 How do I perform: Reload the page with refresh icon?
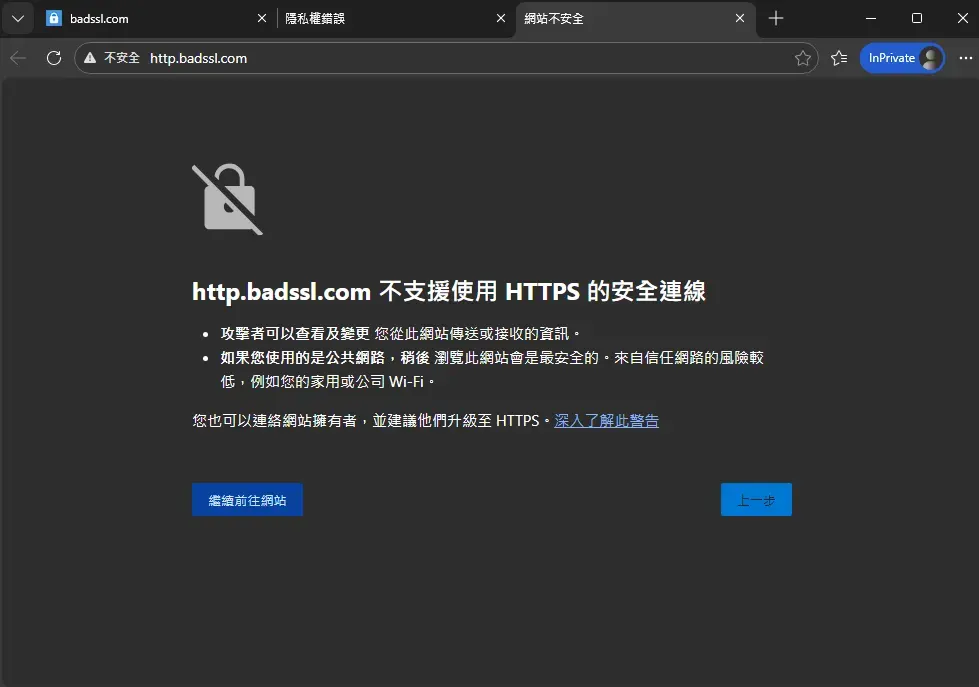[54, 58]
